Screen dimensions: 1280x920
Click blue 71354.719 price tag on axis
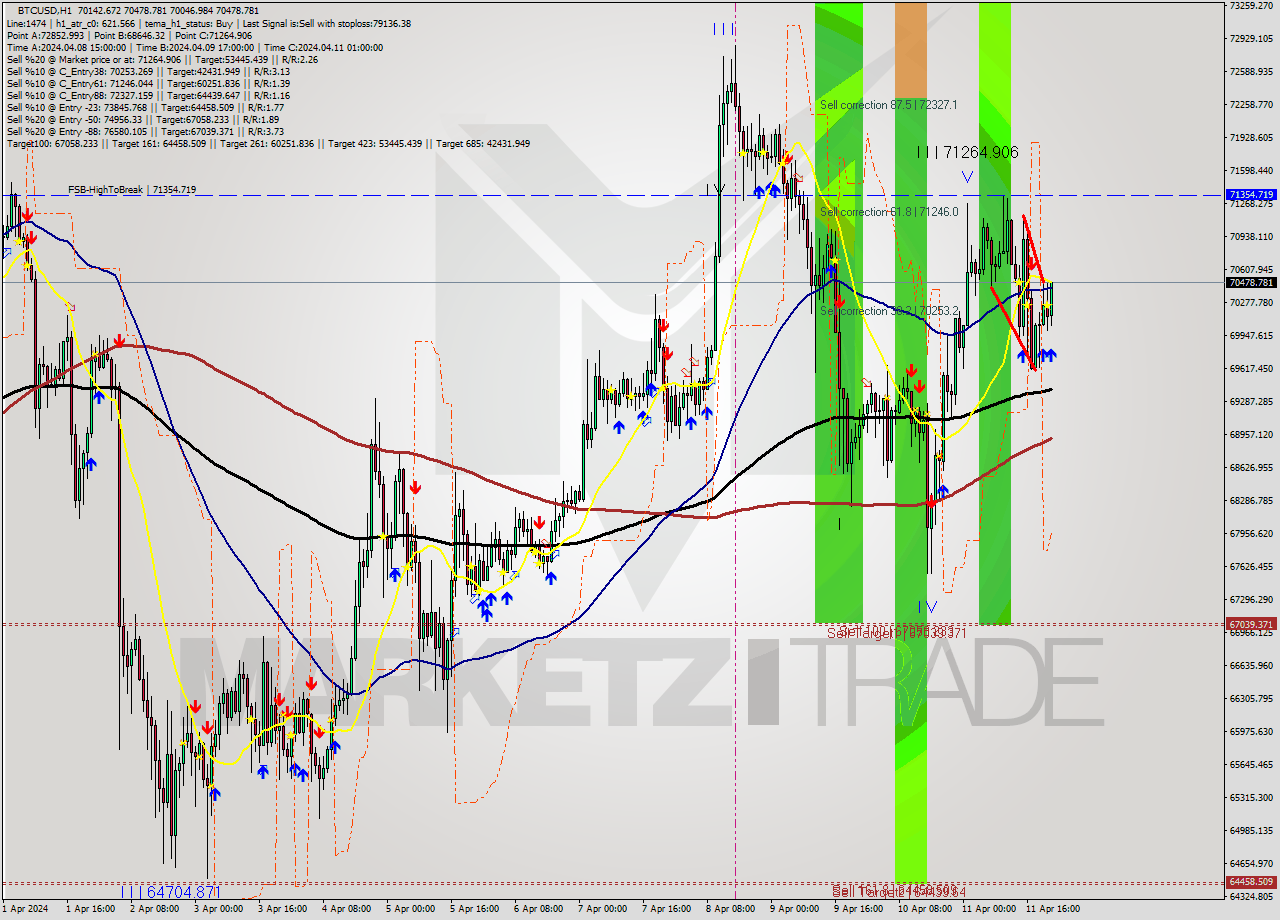point(1251,195)
